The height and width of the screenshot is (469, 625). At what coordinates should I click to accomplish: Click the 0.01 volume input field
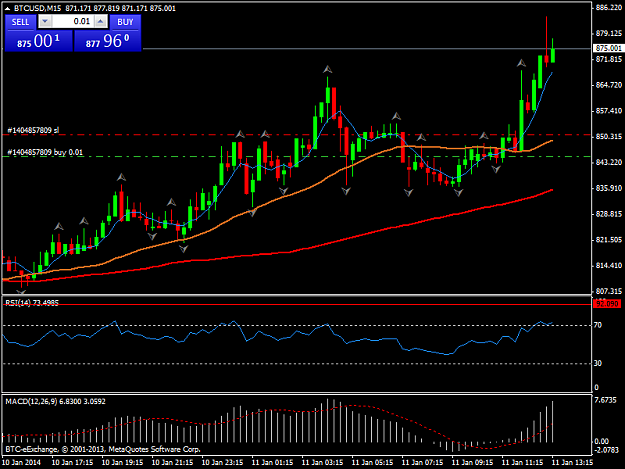[73, 22]
